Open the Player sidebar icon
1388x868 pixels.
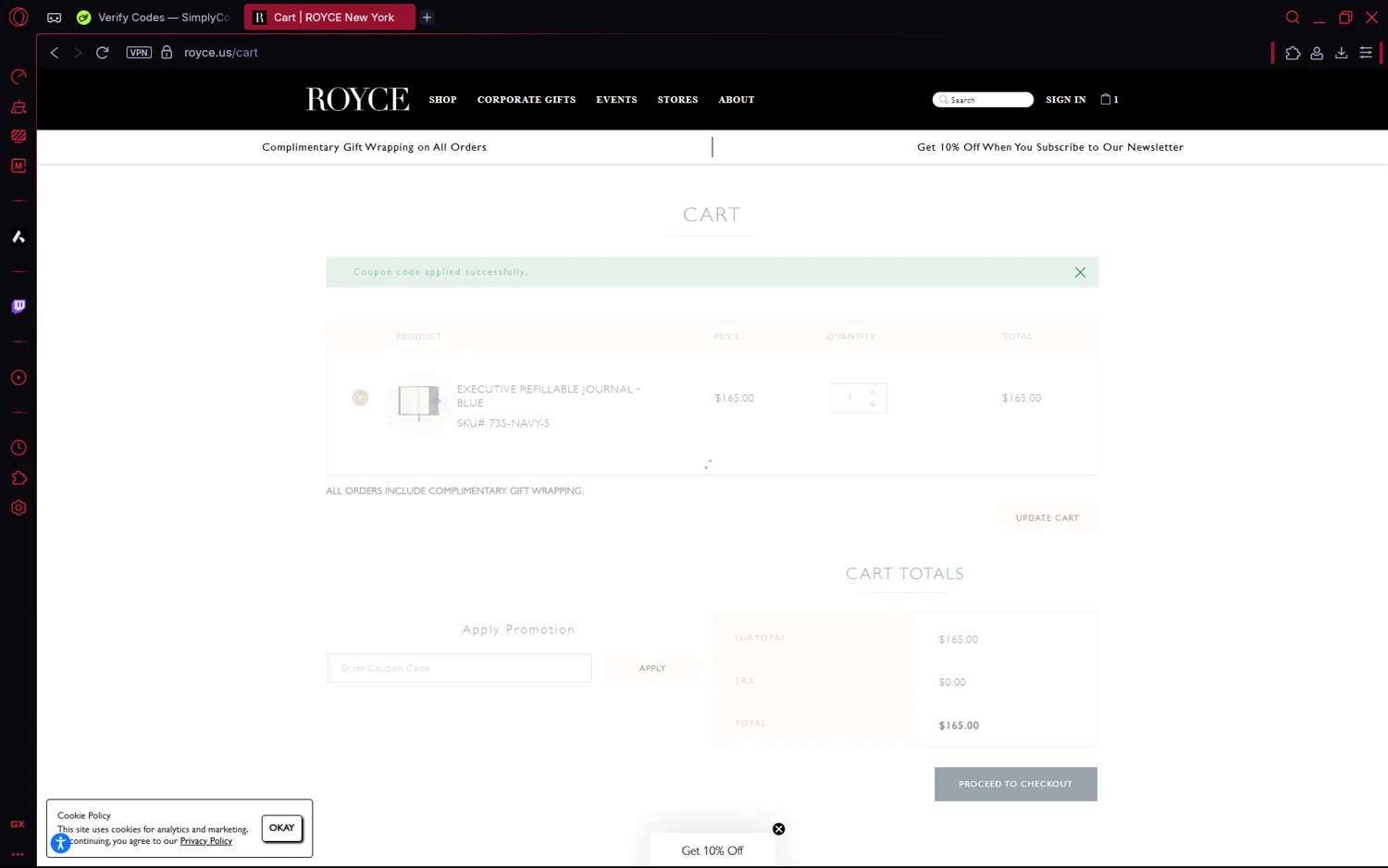pos(19,378)
